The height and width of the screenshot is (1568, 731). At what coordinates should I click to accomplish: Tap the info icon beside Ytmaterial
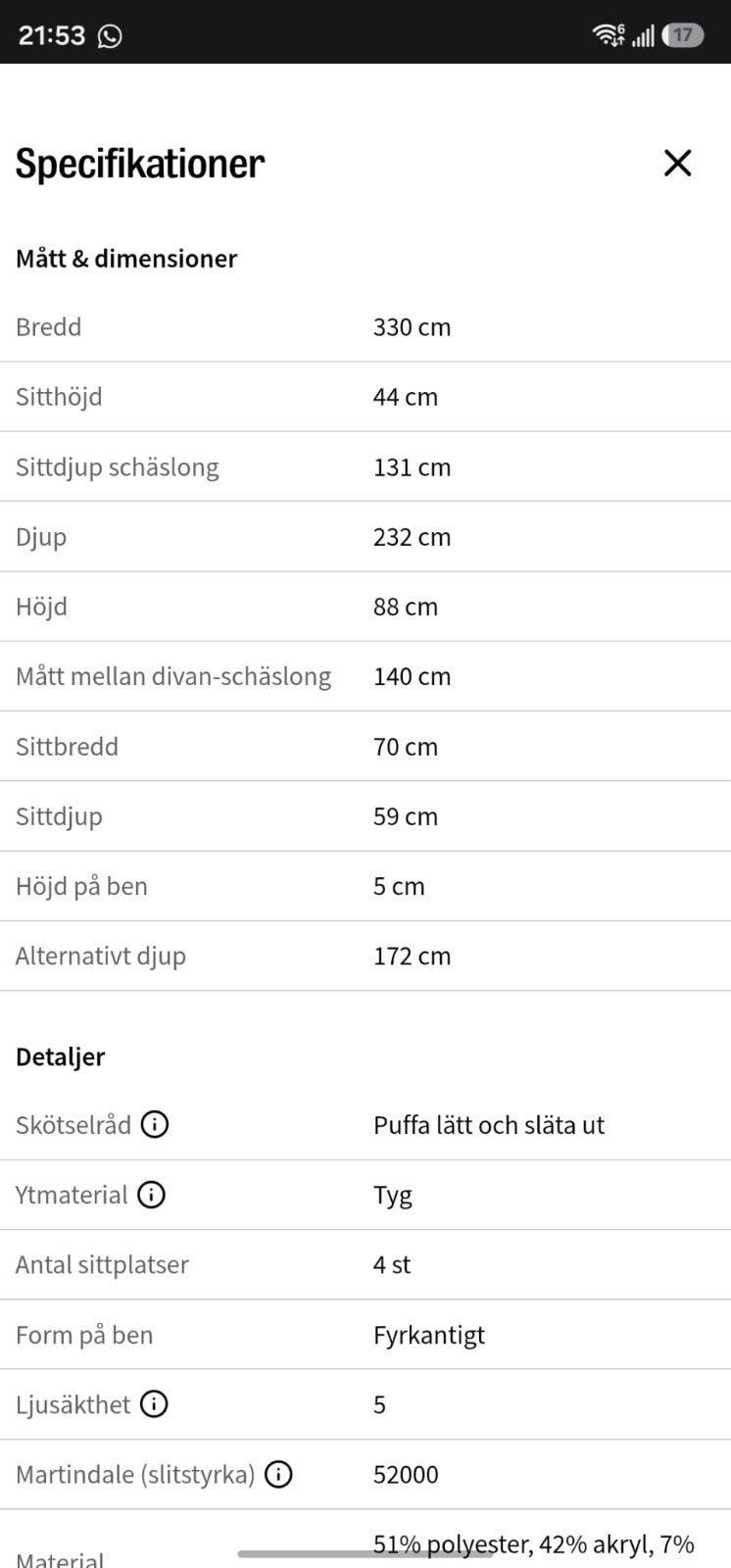(151, 1195)
